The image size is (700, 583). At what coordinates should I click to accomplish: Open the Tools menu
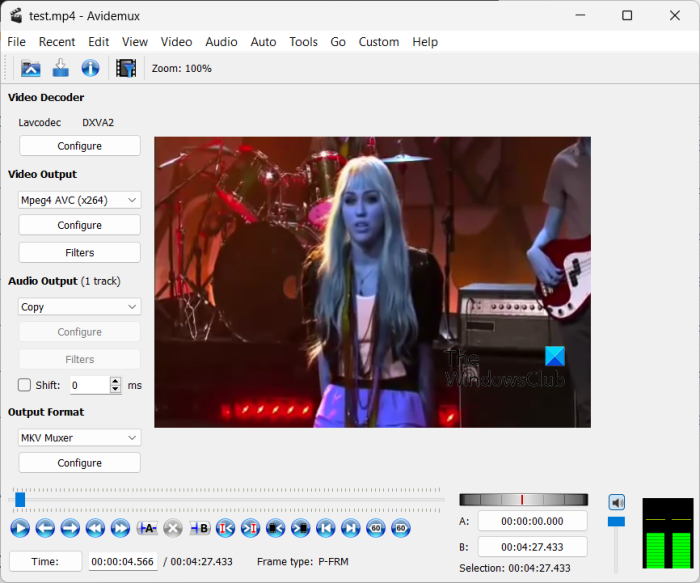(303, 42)
